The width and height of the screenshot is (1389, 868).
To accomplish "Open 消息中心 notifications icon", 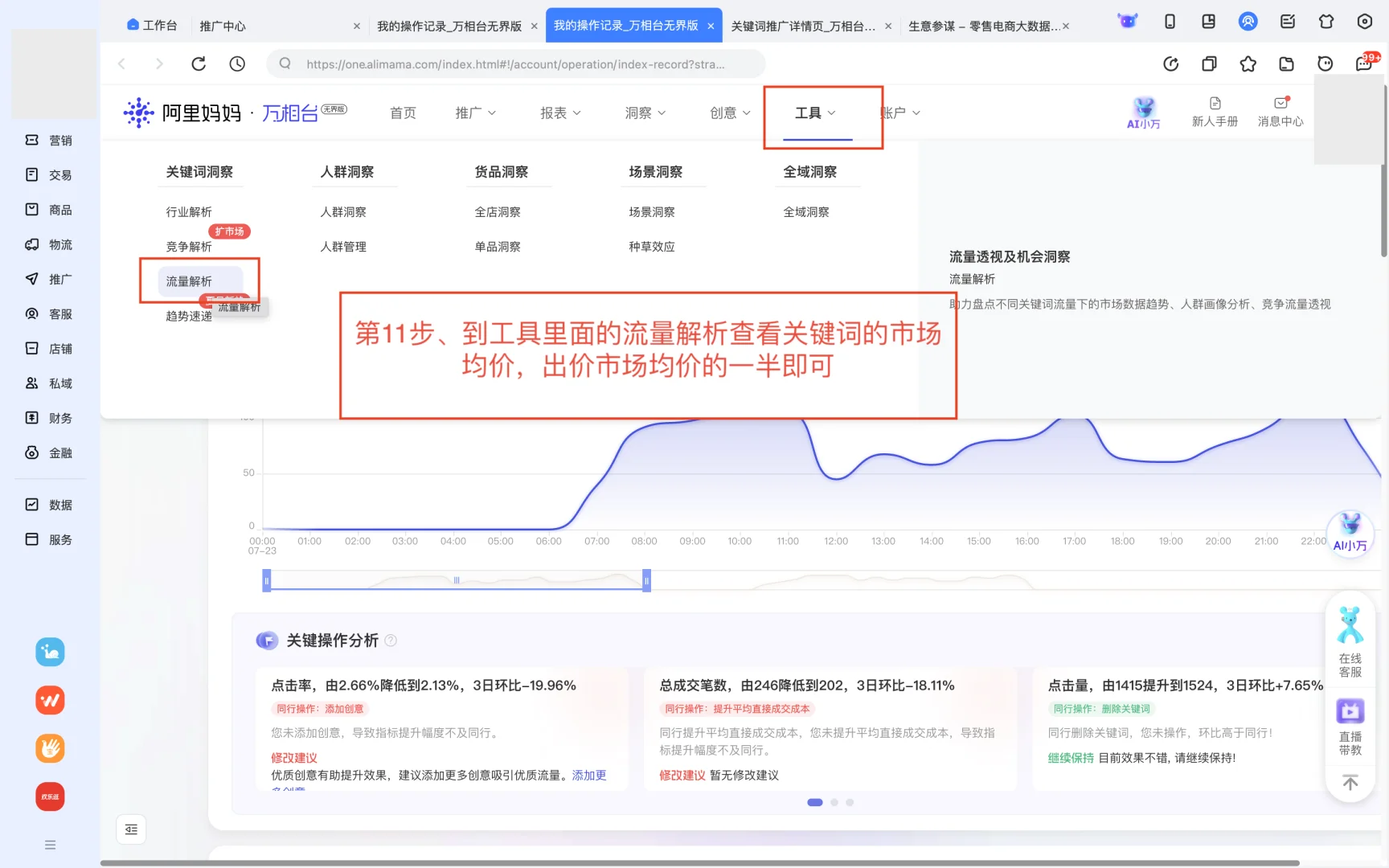I will [x=1280, y=112].
